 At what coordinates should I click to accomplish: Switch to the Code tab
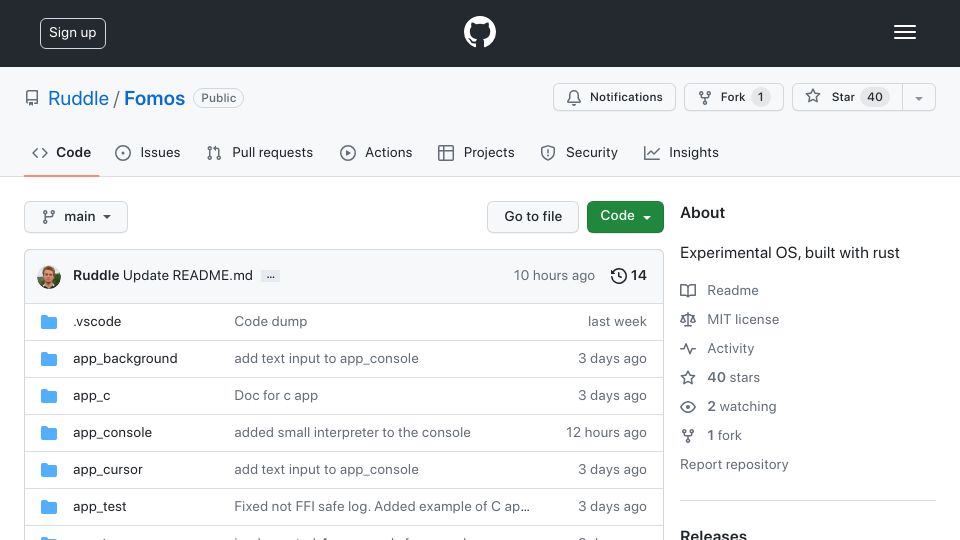pos(62,152)
